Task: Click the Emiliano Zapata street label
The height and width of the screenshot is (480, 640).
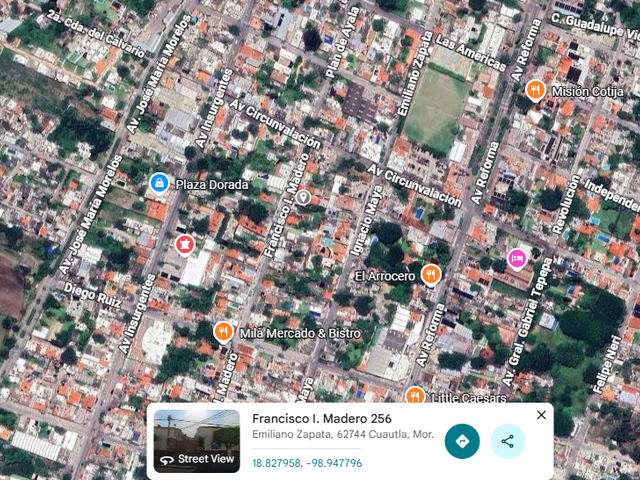Action: (416, 73)
